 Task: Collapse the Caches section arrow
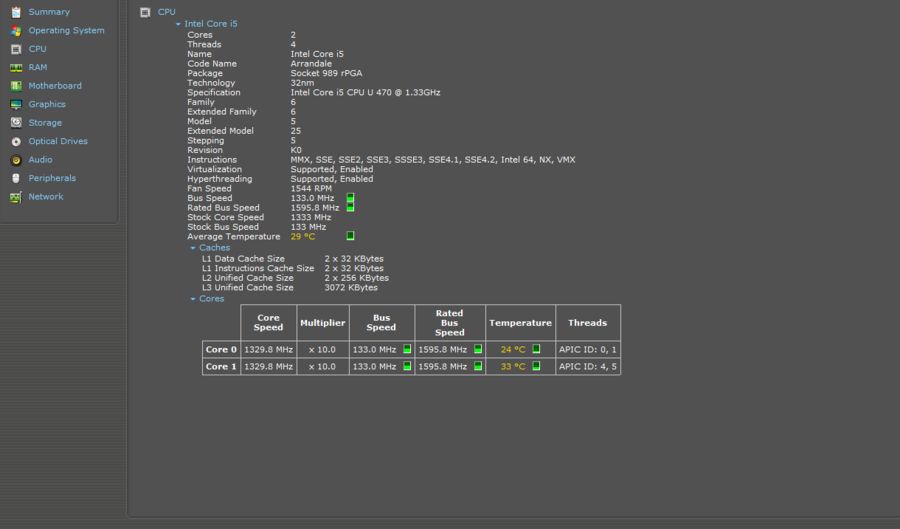coord(193,248)
